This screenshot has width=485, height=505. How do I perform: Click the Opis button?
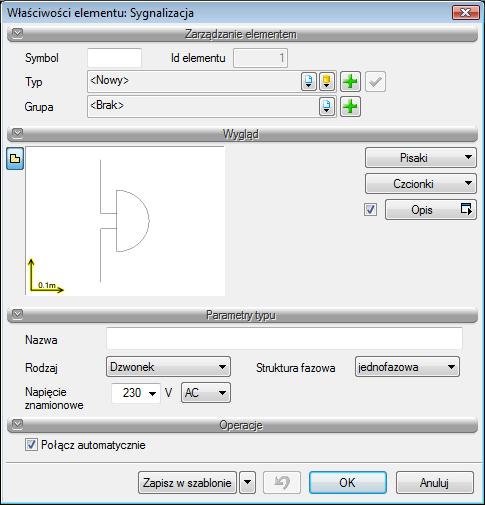(x=431, y=210)
